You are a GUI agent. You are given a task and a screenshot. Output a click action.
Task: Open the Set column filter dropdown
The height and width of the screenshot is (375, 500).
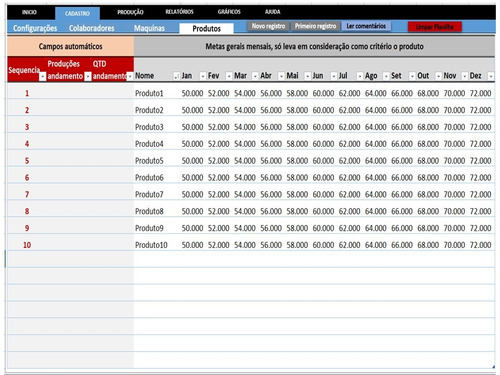pyautogui.click(x=412, y=76)
